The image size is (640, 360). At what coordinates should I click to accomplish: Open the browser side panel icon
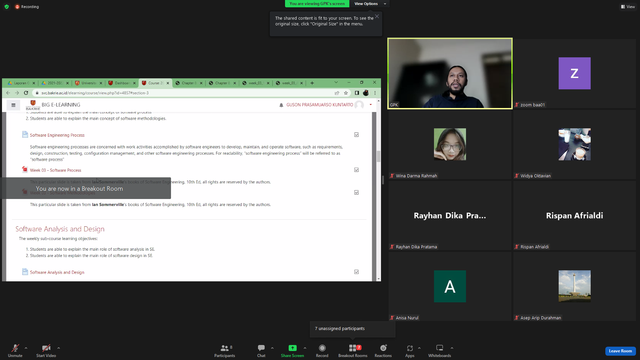[x=357, y=93]
